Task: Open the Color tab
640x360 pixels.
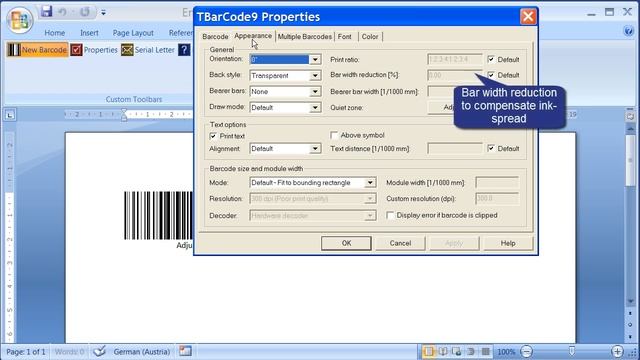Action: 370,37
